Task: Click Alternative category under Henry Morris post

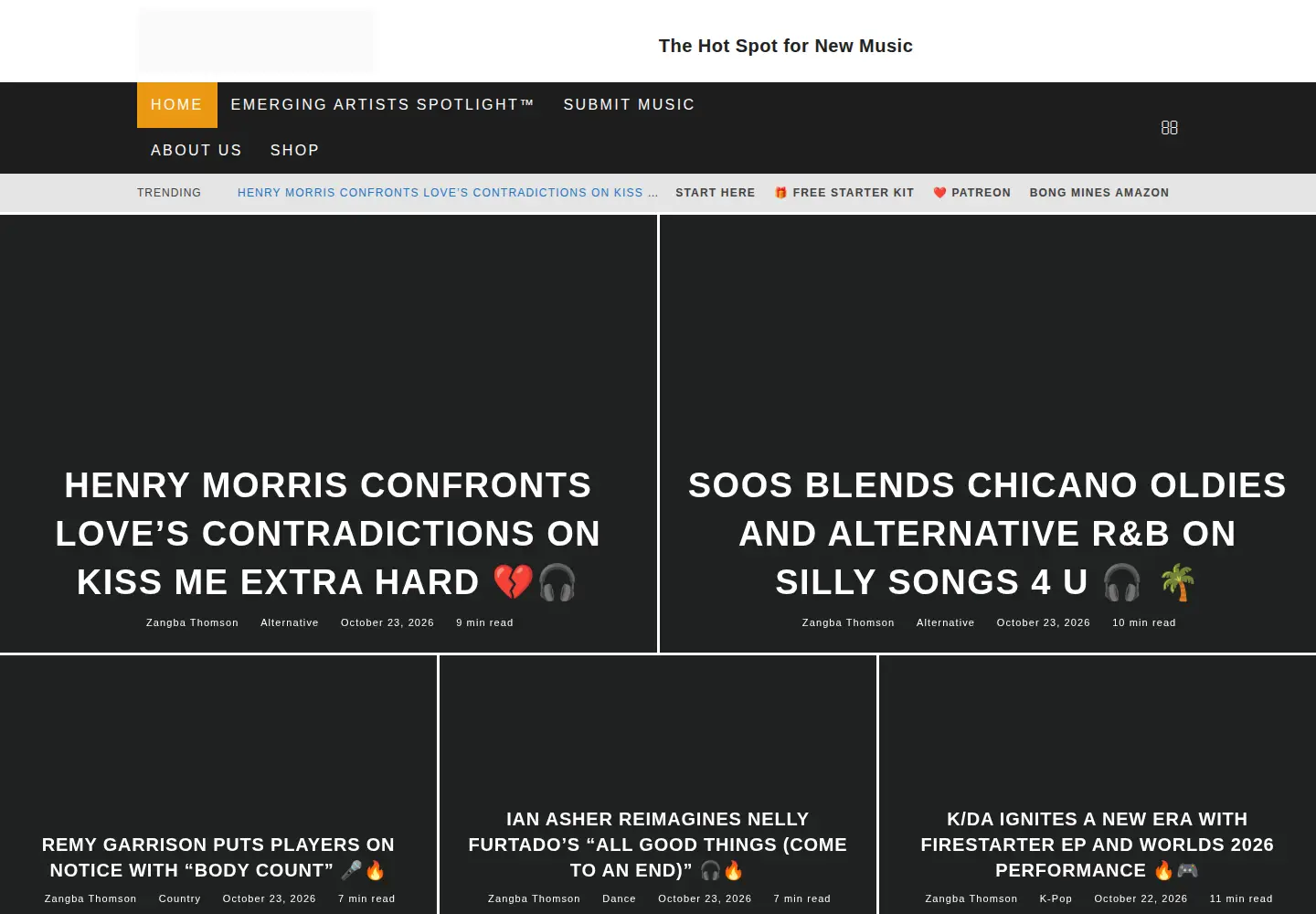Action: tap(290, 622)
